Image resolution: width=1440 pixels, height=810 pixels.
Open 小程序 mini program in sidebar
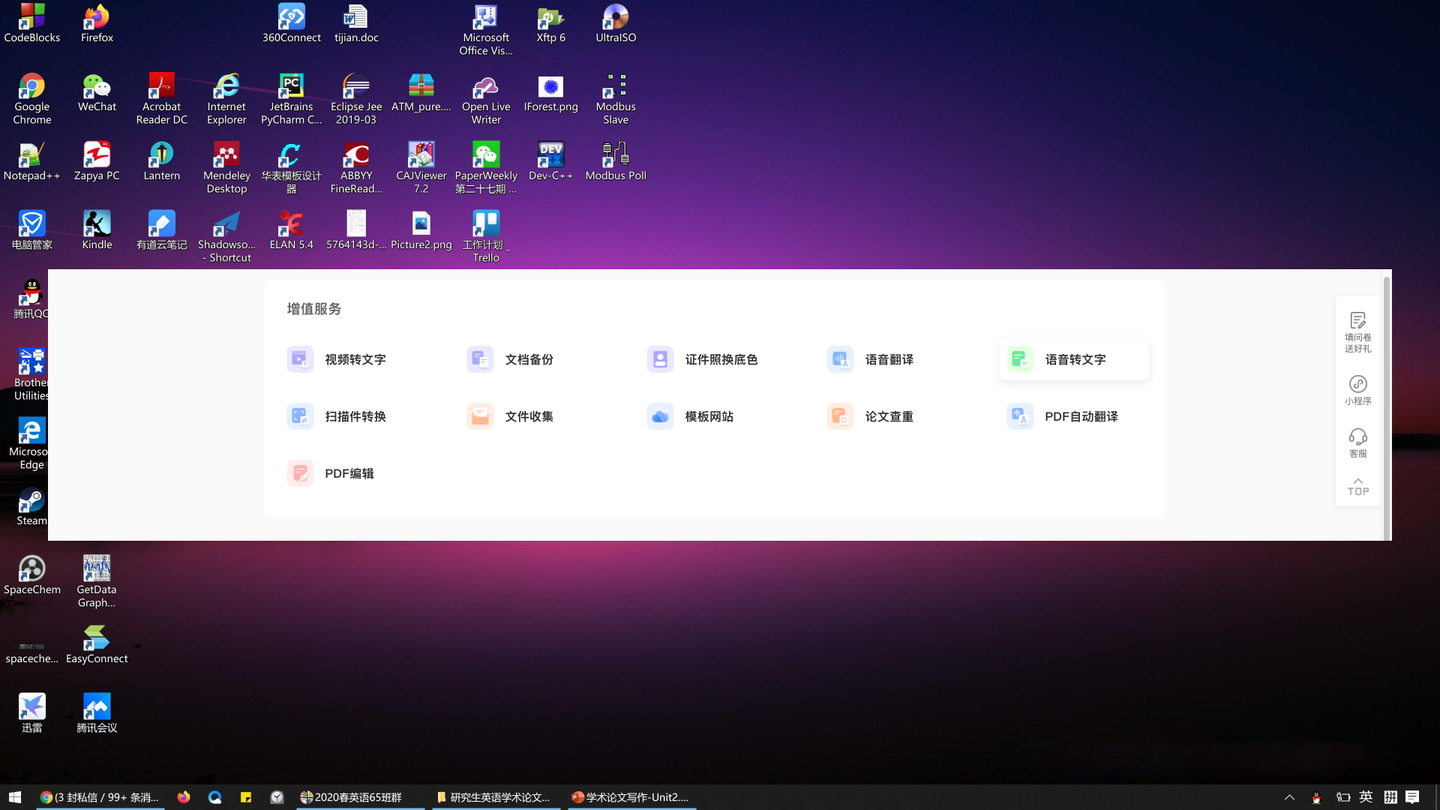1358,390
